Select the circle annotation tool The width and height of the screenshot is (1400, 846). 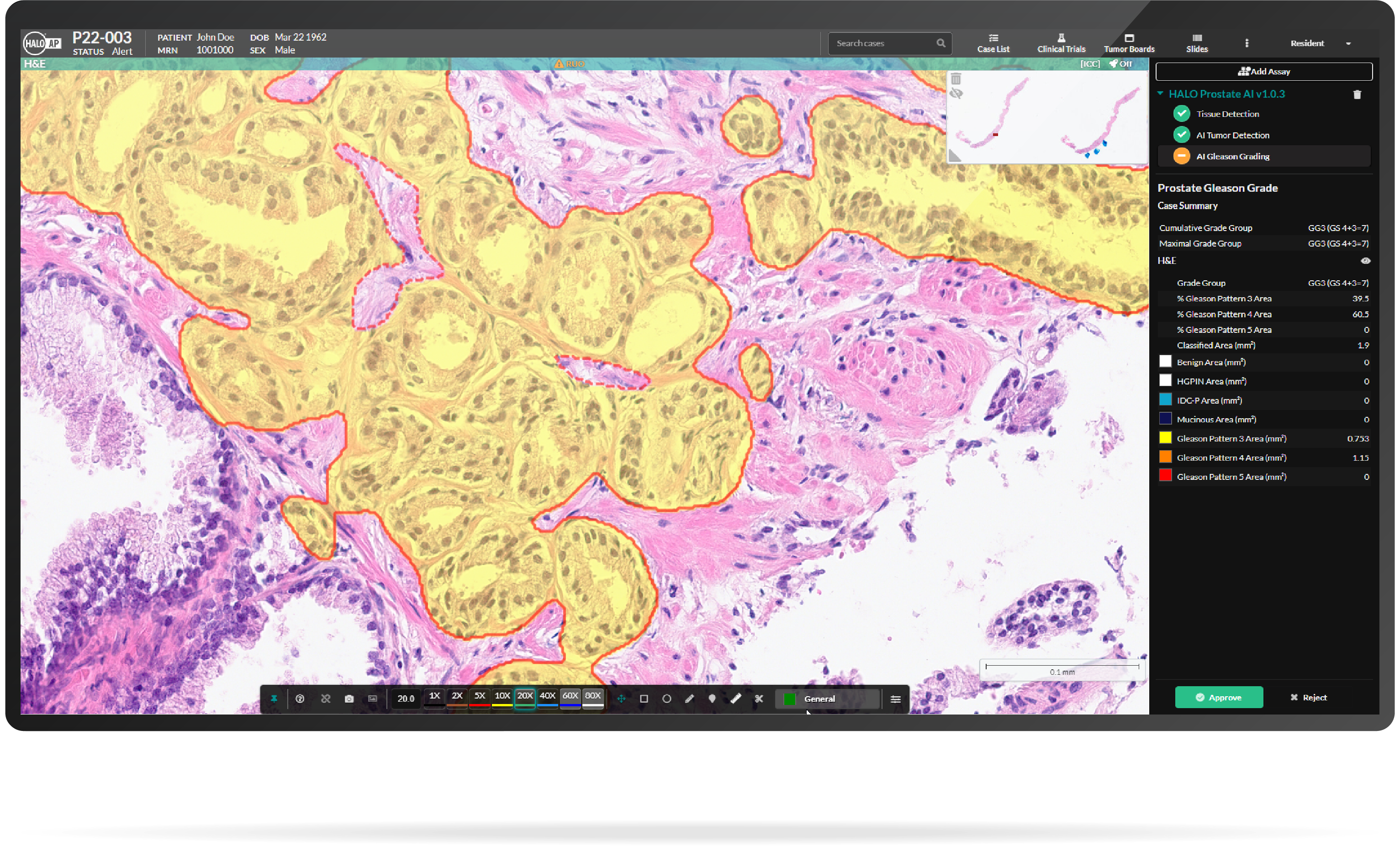coord(667,699)
